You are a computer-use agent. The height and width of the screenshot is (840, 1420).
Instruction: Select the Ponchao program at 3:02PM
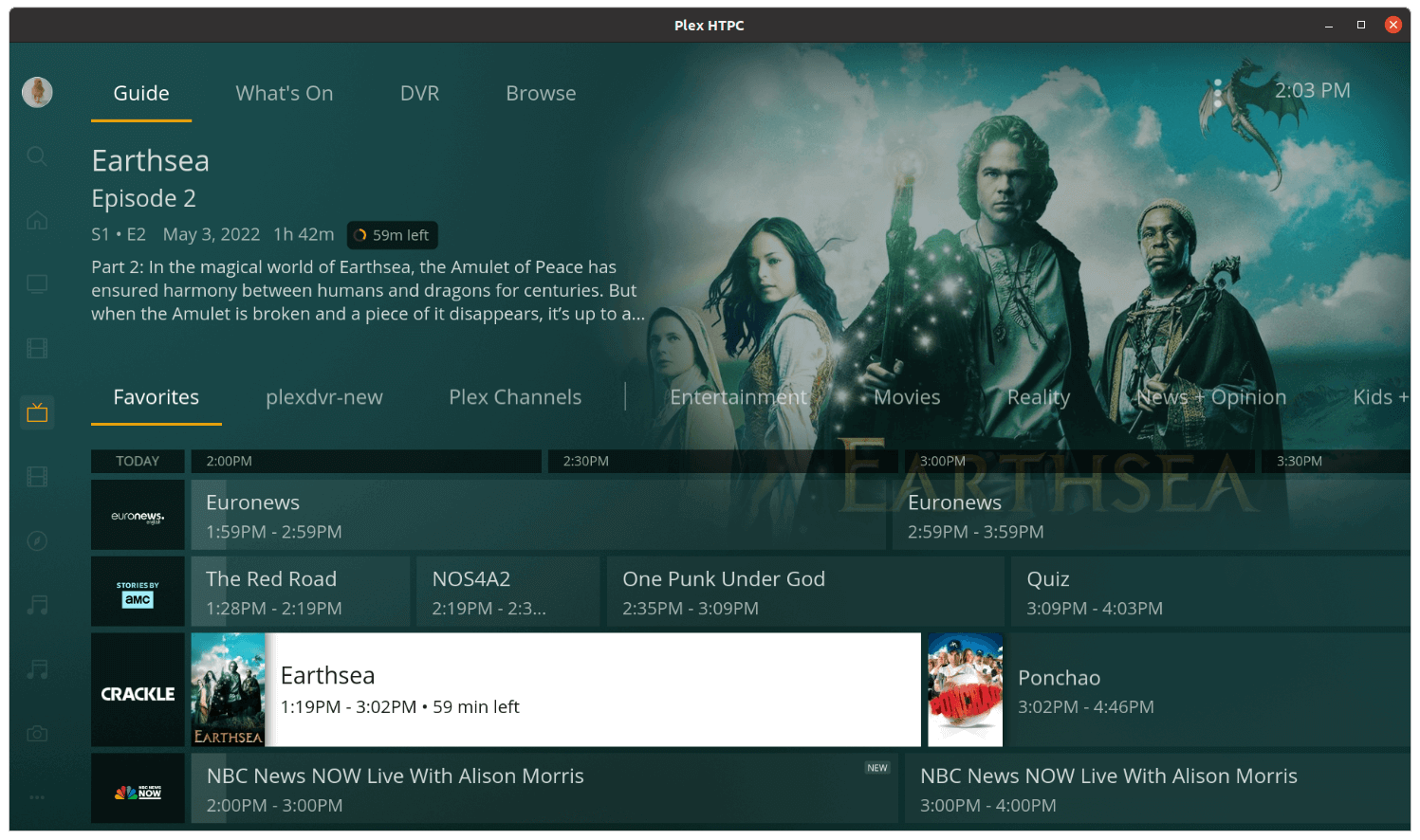tap(1169, 690)
